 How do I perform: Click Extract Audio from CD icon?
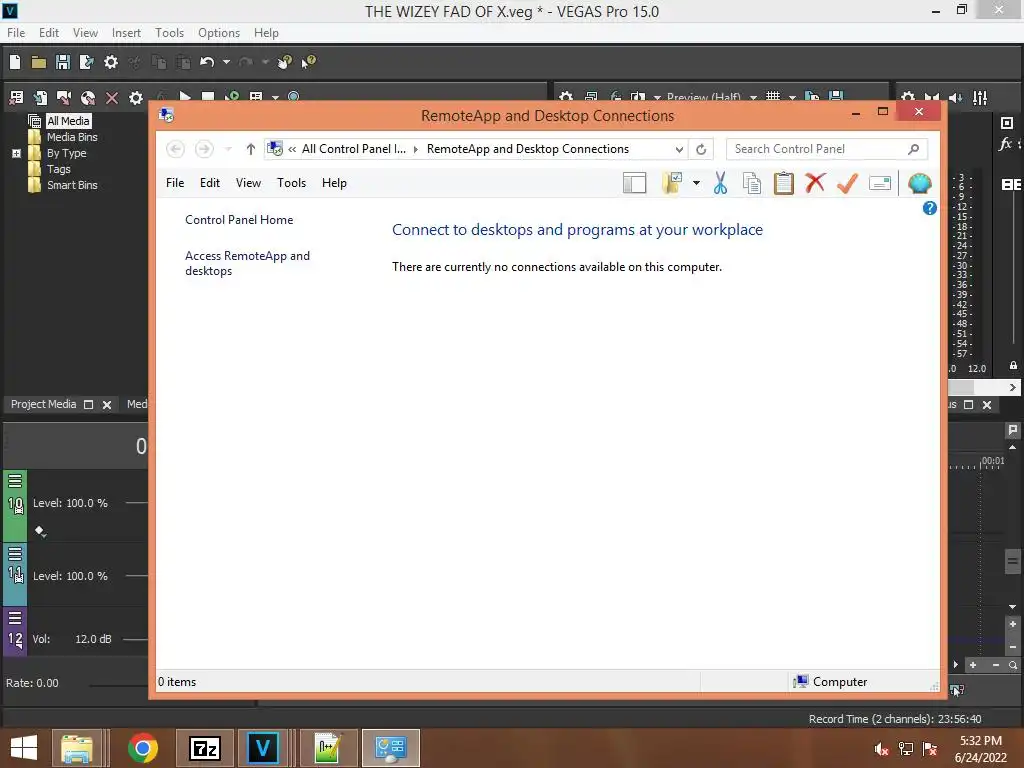pos(88,98)
